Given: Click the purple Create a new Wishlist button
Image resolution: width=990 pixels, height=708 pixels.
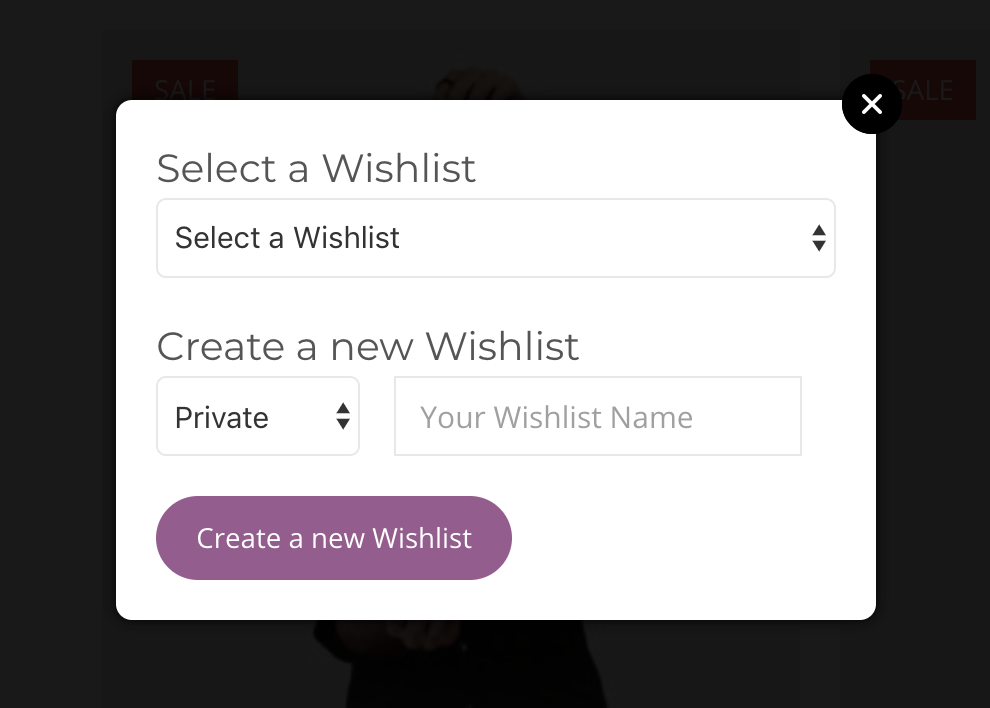Looking at the screenshot, I should [x=334, y=538].
